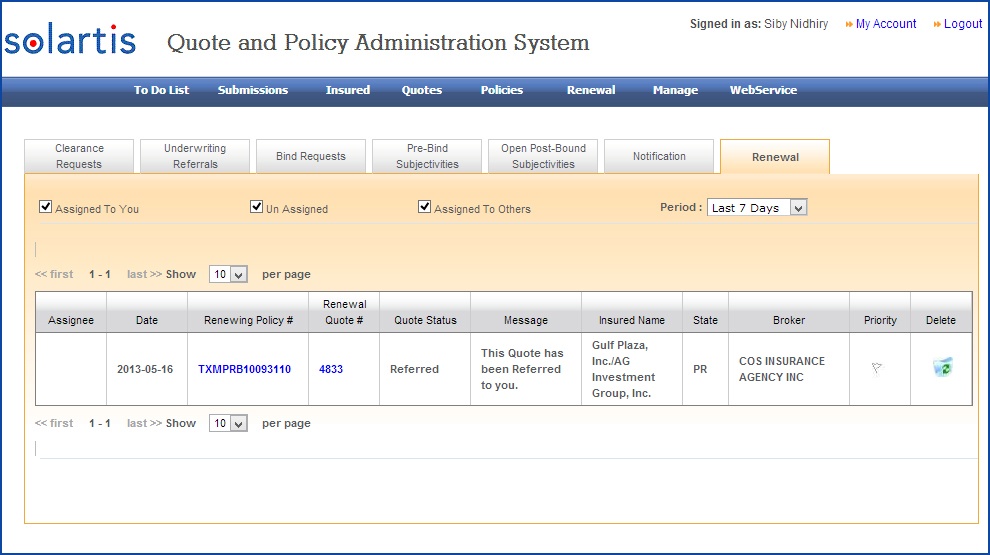Click the Solartis logo

(70, 40)
